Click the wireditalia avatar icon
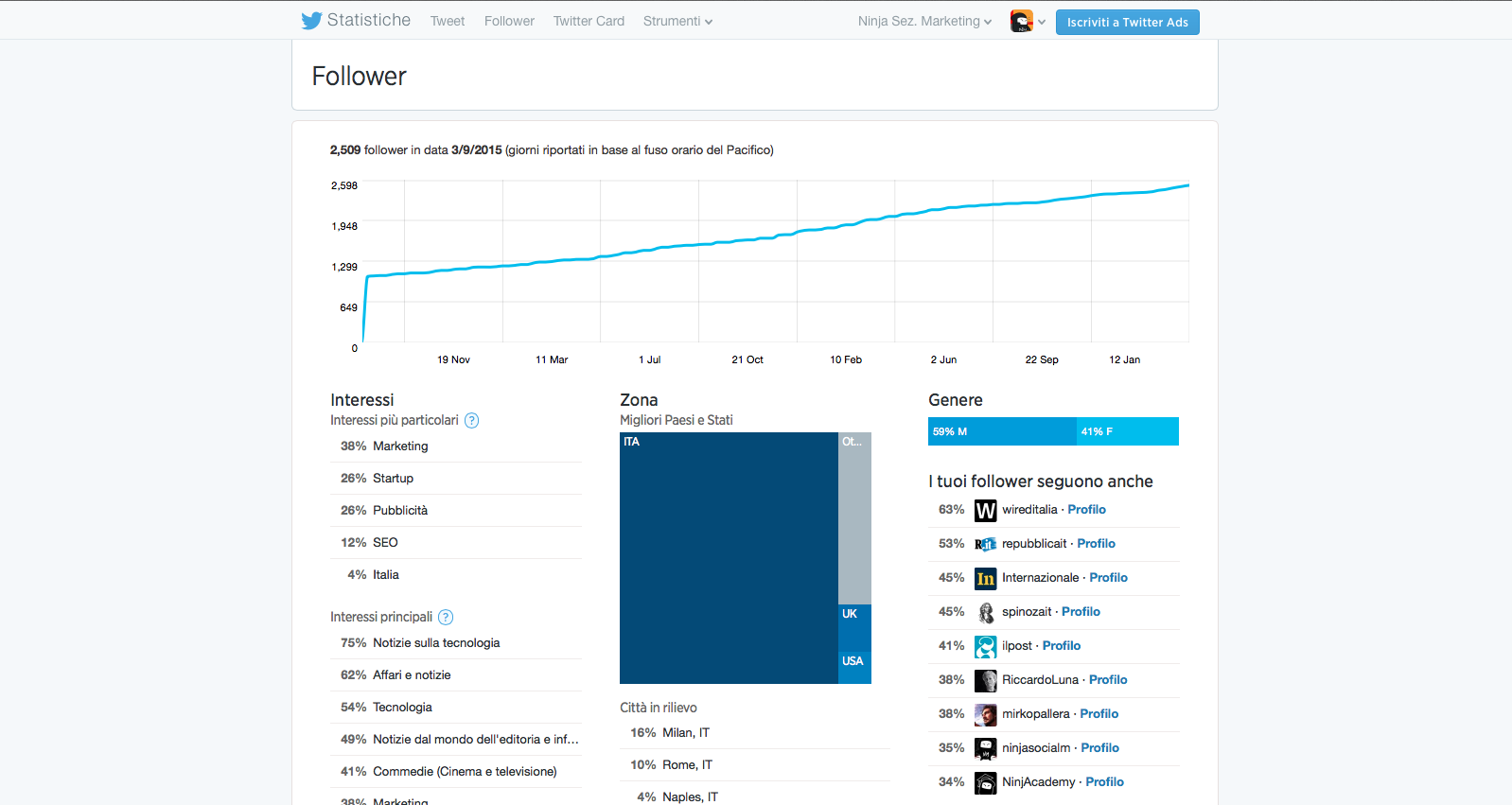 [985, 511]
